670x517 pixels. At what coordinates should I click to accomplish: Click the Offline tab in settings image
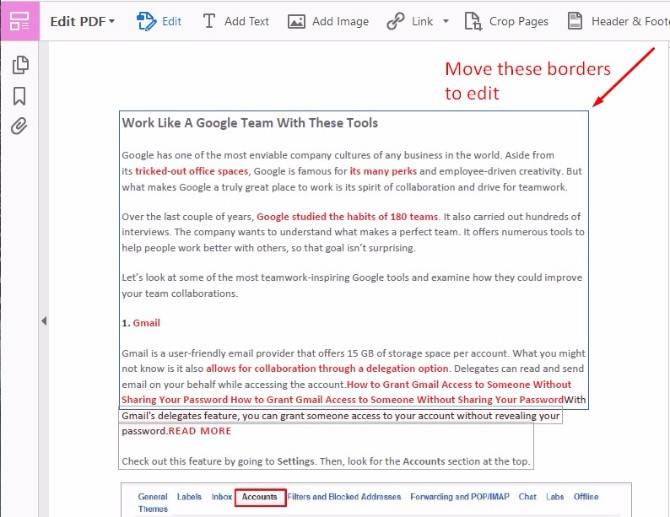(586, 496)
